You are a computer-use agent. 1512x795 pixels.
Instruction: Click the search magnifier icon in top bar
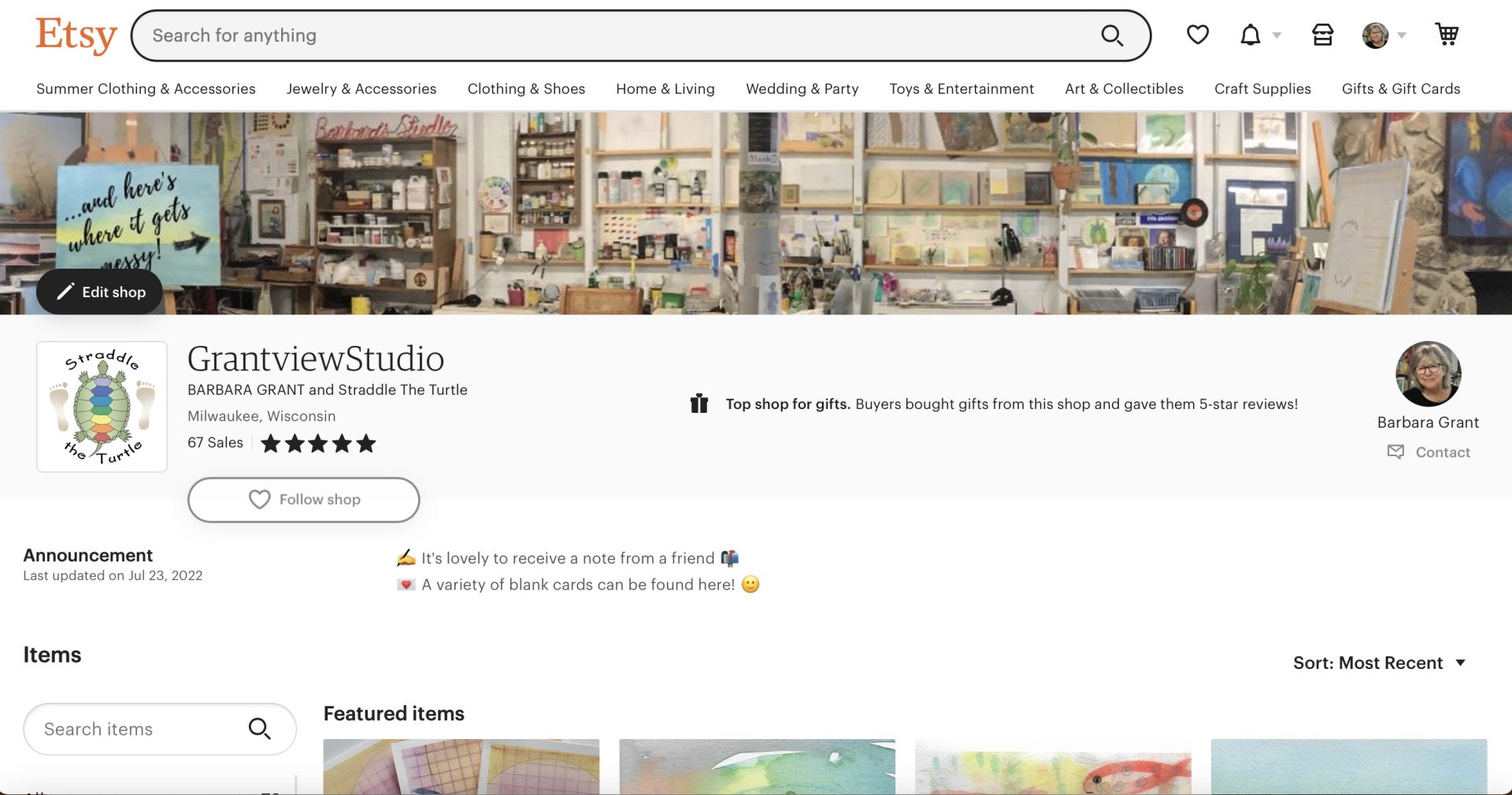click(x=1112, y=35)
